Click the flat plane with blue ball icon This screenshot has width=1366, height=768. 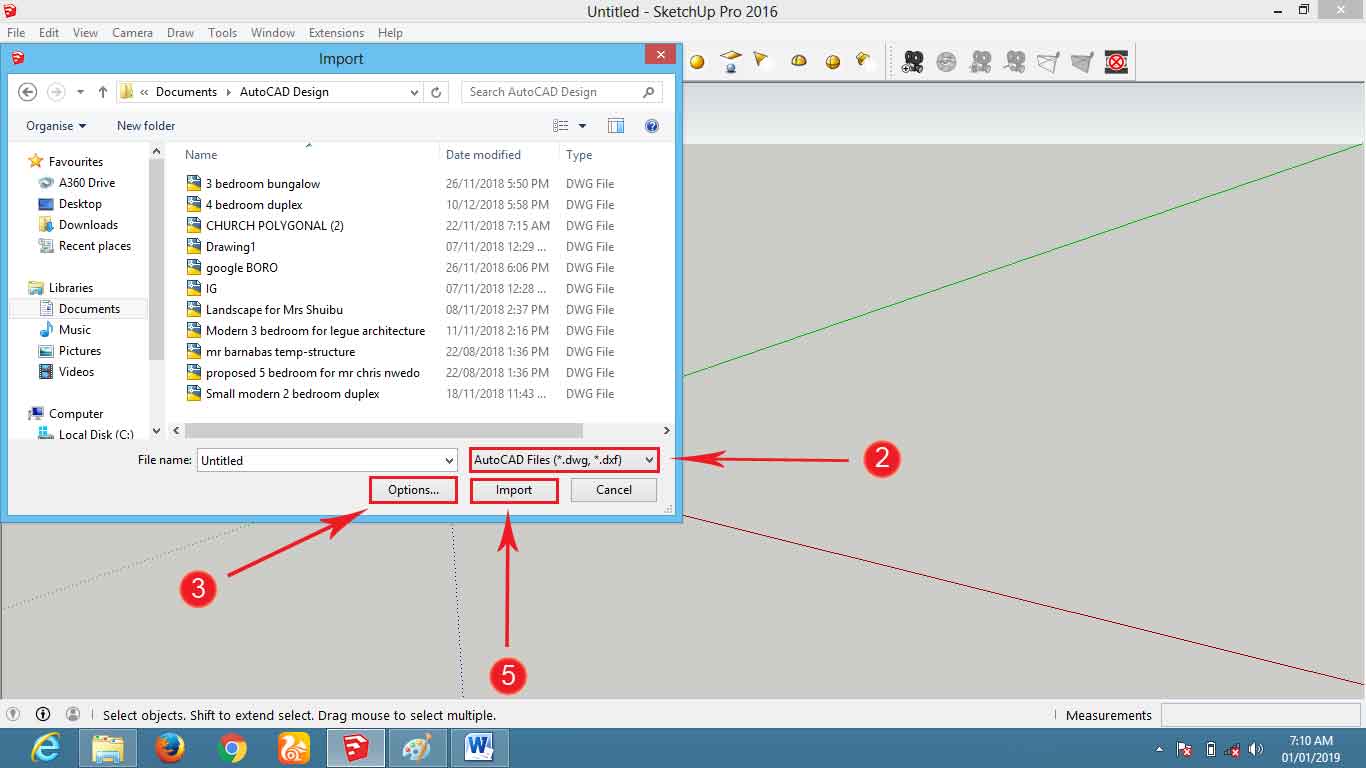coord(731,62)
